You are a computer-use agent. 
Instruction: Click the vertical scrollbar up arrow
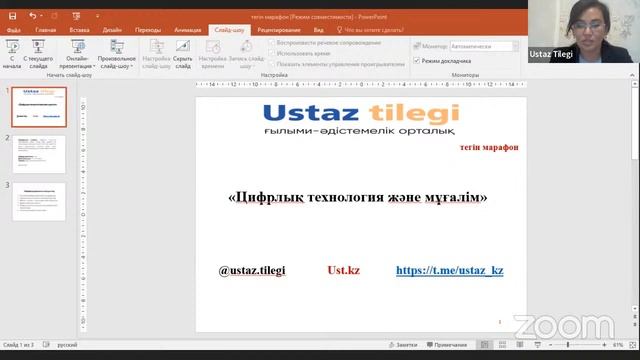[635, 84]
